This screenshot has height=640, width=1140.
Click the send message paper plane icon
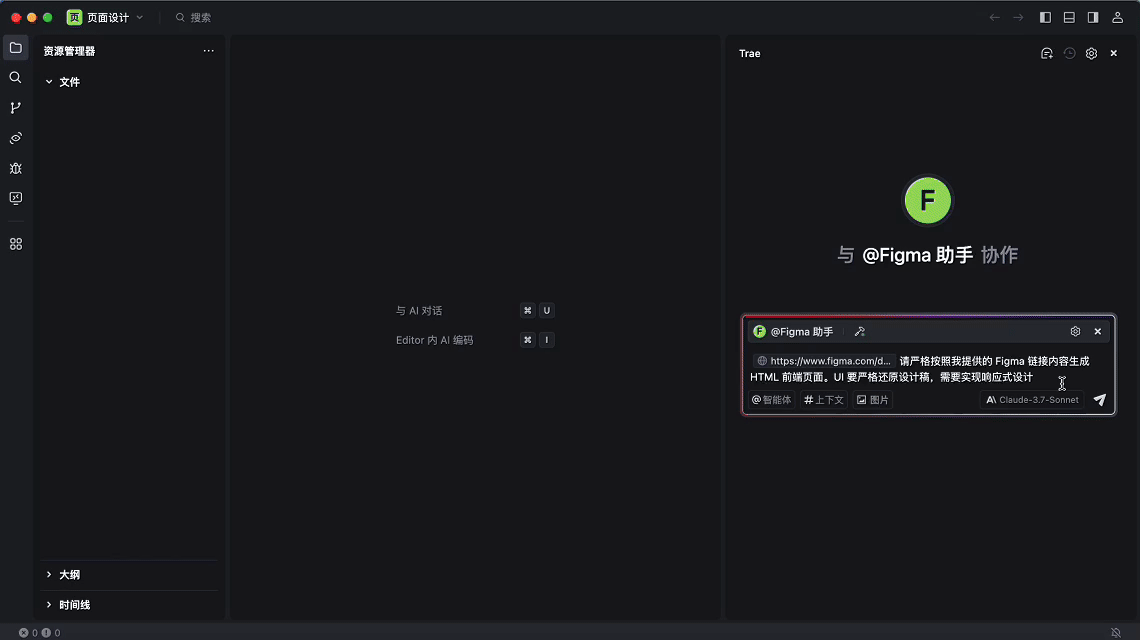1099,400
